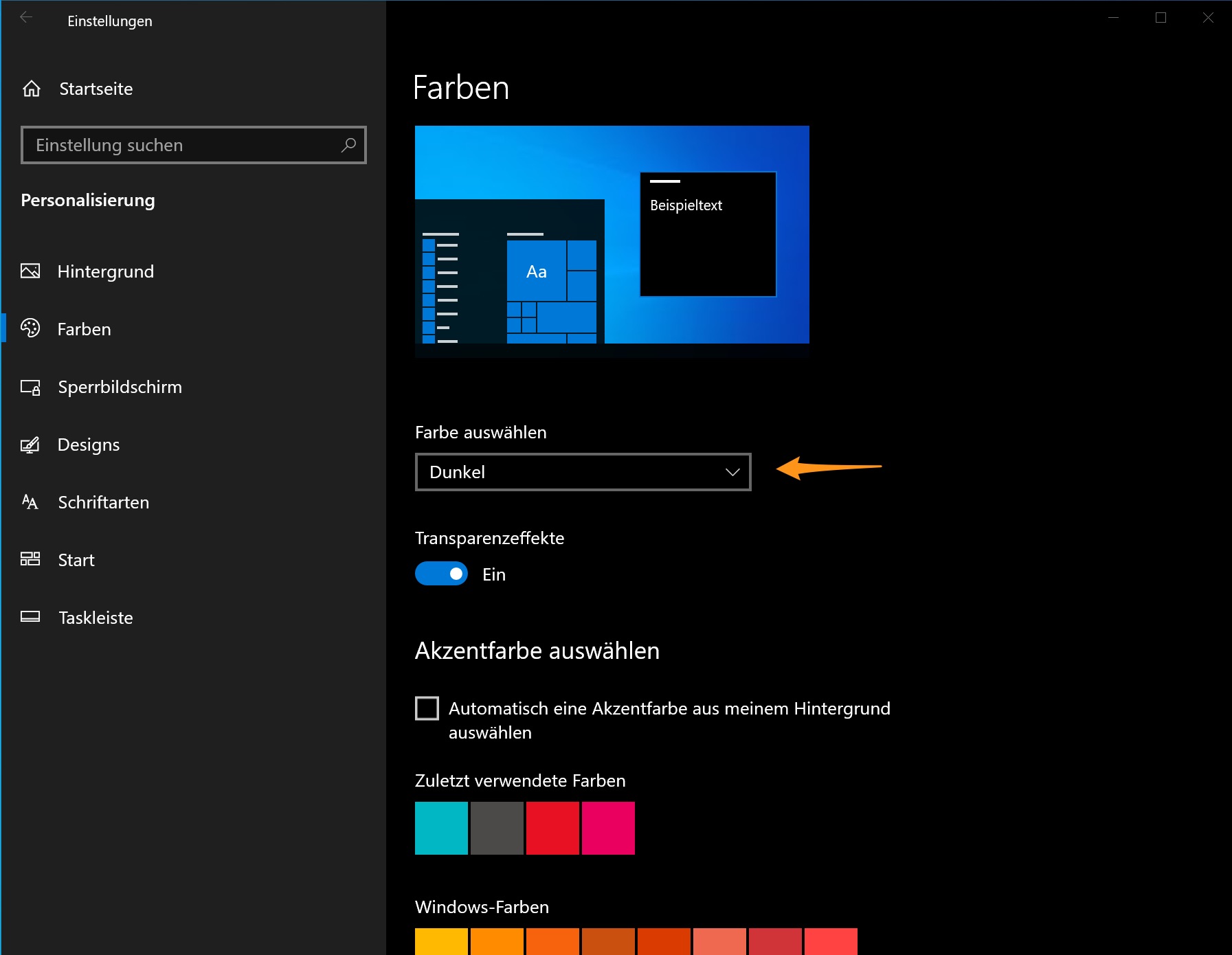
Task: Click the Startseite home icon
Action: [32, 89]
